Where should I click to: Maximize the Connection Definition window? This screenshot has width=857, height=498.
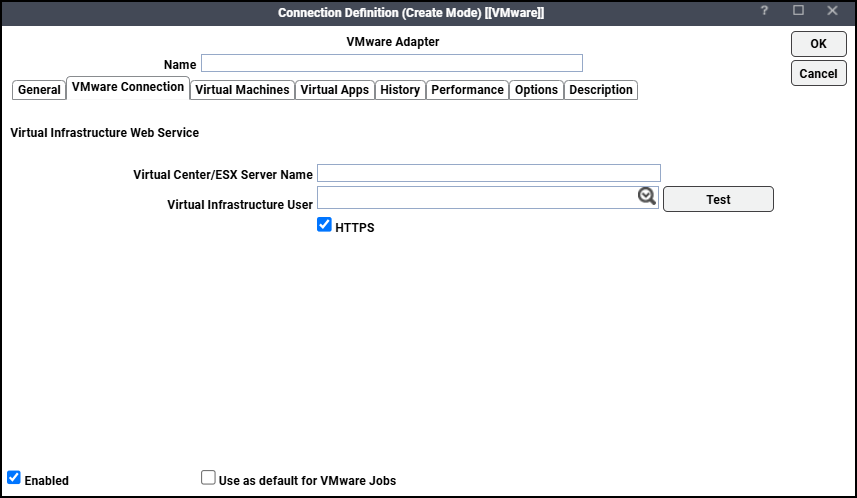798,11
